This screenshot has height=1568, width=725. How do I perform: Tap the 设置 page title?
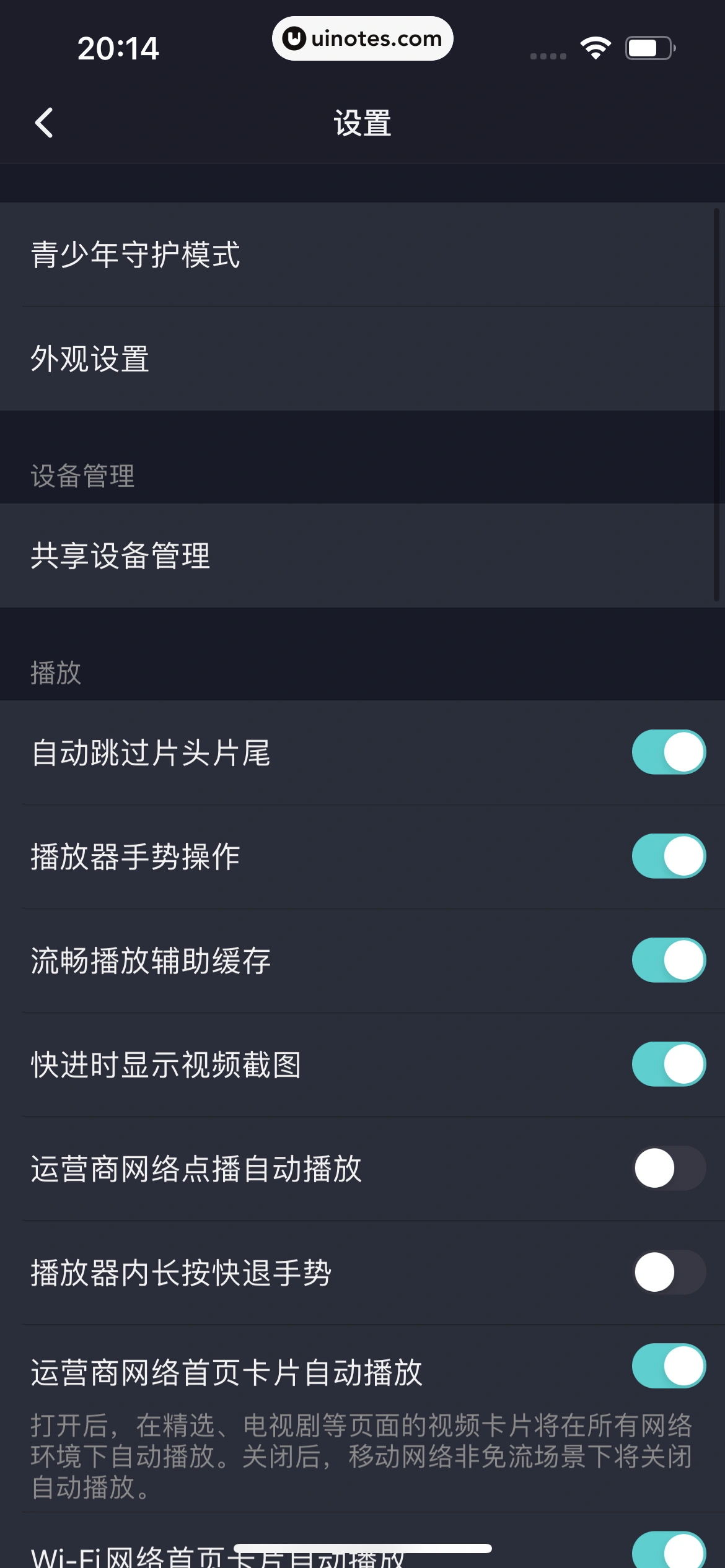(x=362, y=123)
